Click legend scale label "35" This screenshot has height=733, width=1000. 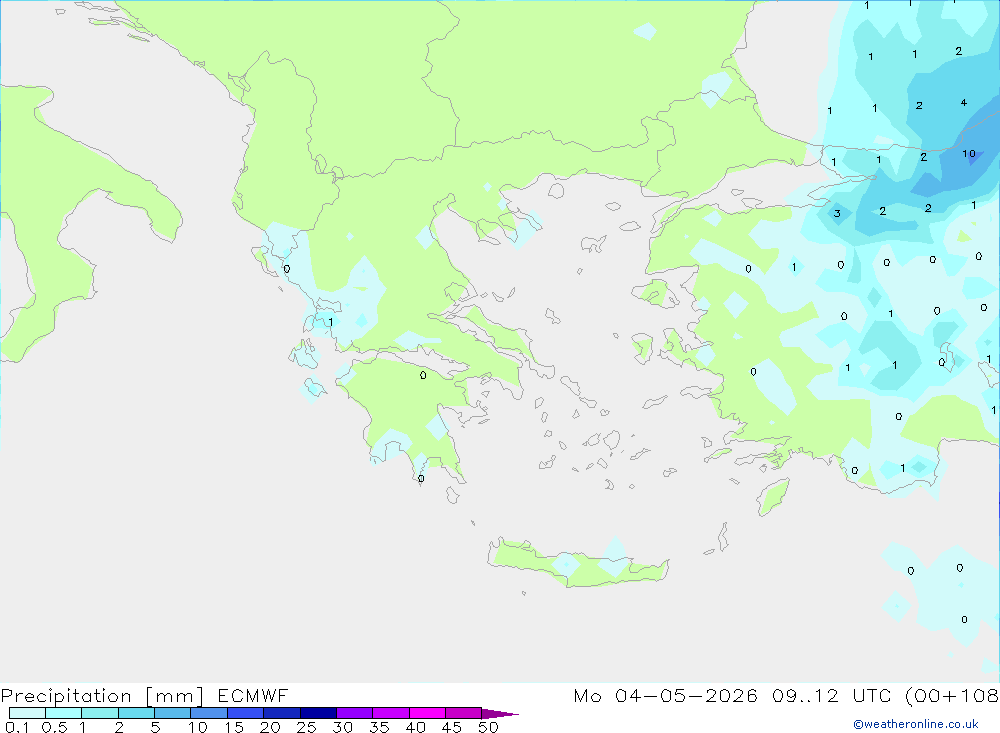[x=379, y=727]
